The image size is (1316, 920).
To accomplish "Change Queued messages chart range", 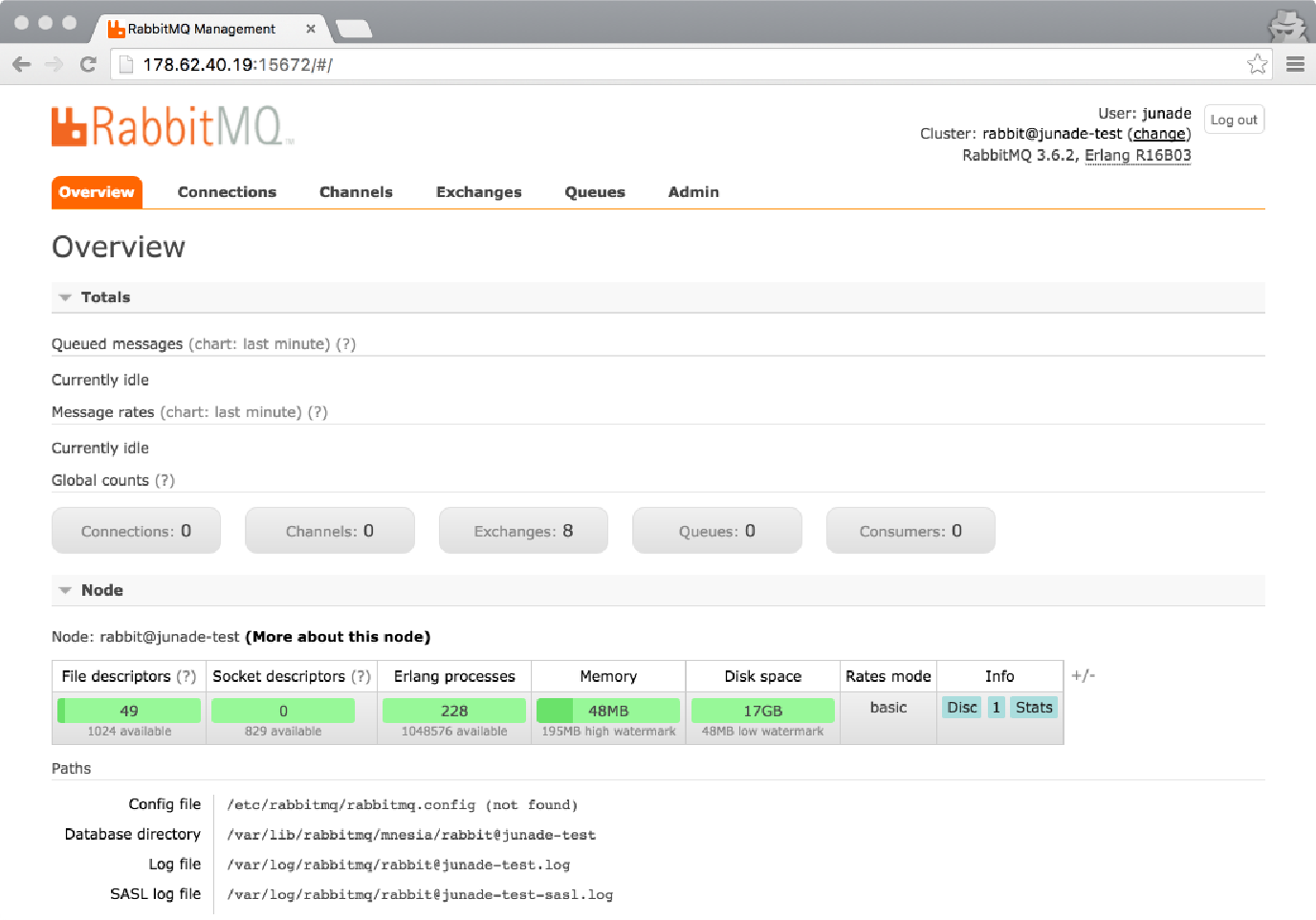I will (x=259, y=344).
